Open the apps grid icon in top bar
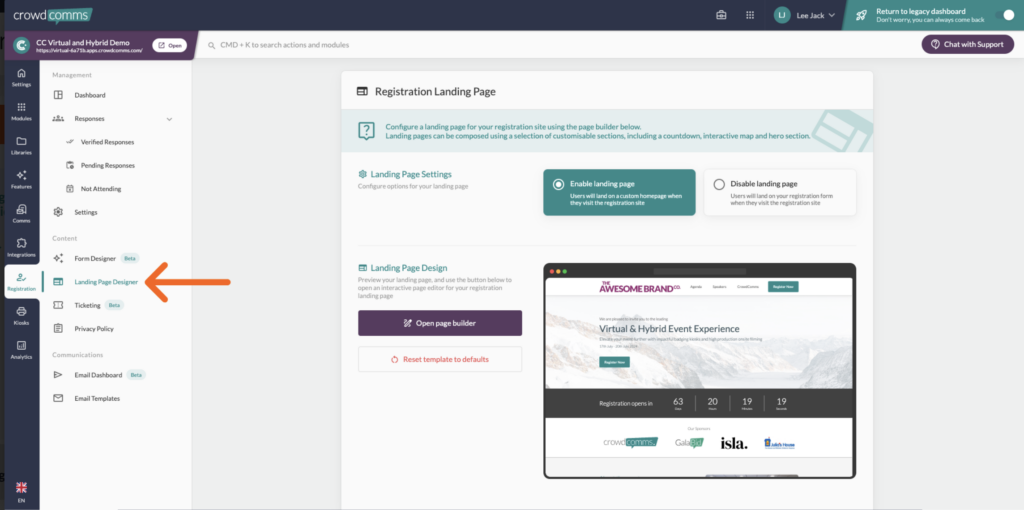 click(750, 15)
